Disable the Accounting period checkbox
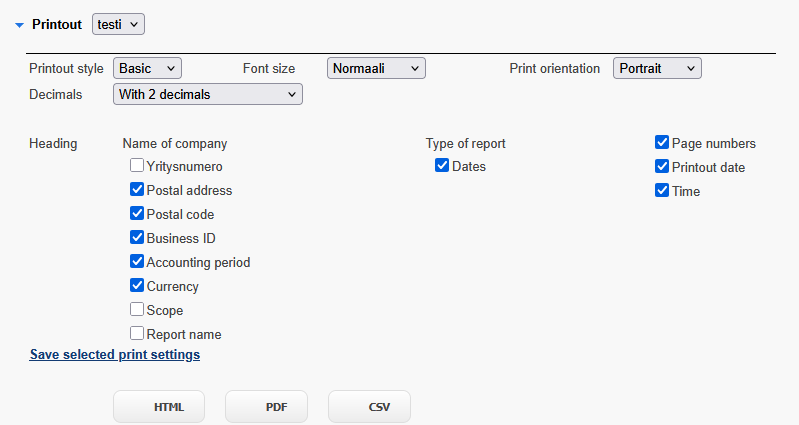Screen dimensions: 799x425 (x=137, y=261)
